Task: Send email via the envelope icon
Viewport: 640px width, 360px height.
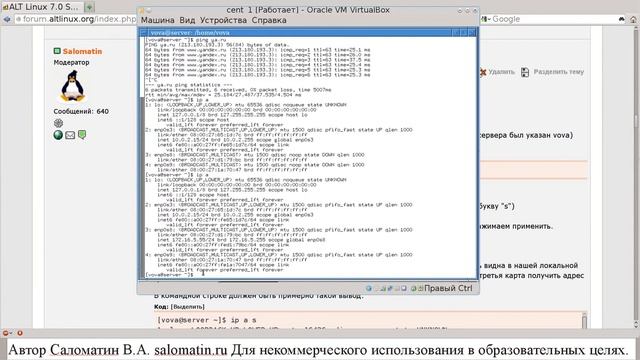Action: click(x=70, y=135)
